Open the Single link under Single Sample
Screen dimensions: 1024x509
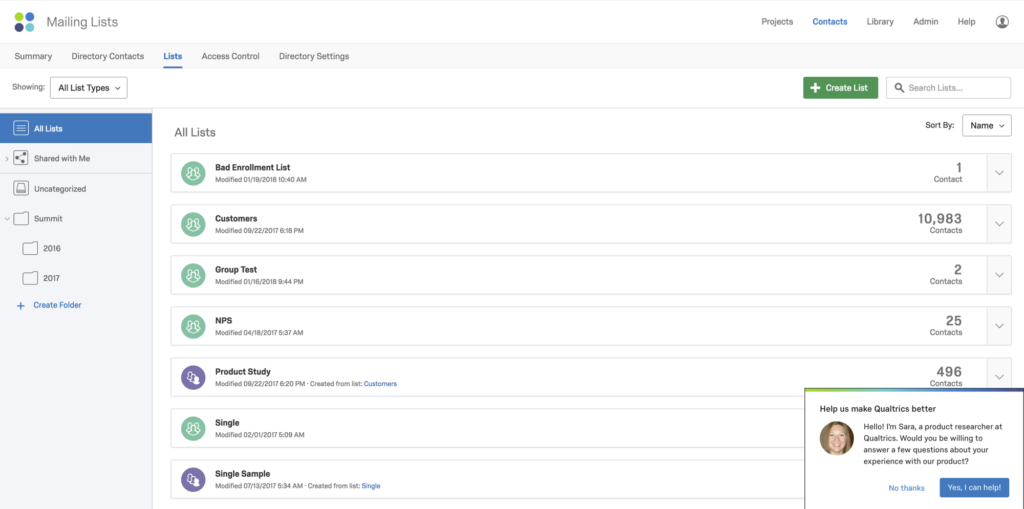pyautogui.click(x=371, y=486)
